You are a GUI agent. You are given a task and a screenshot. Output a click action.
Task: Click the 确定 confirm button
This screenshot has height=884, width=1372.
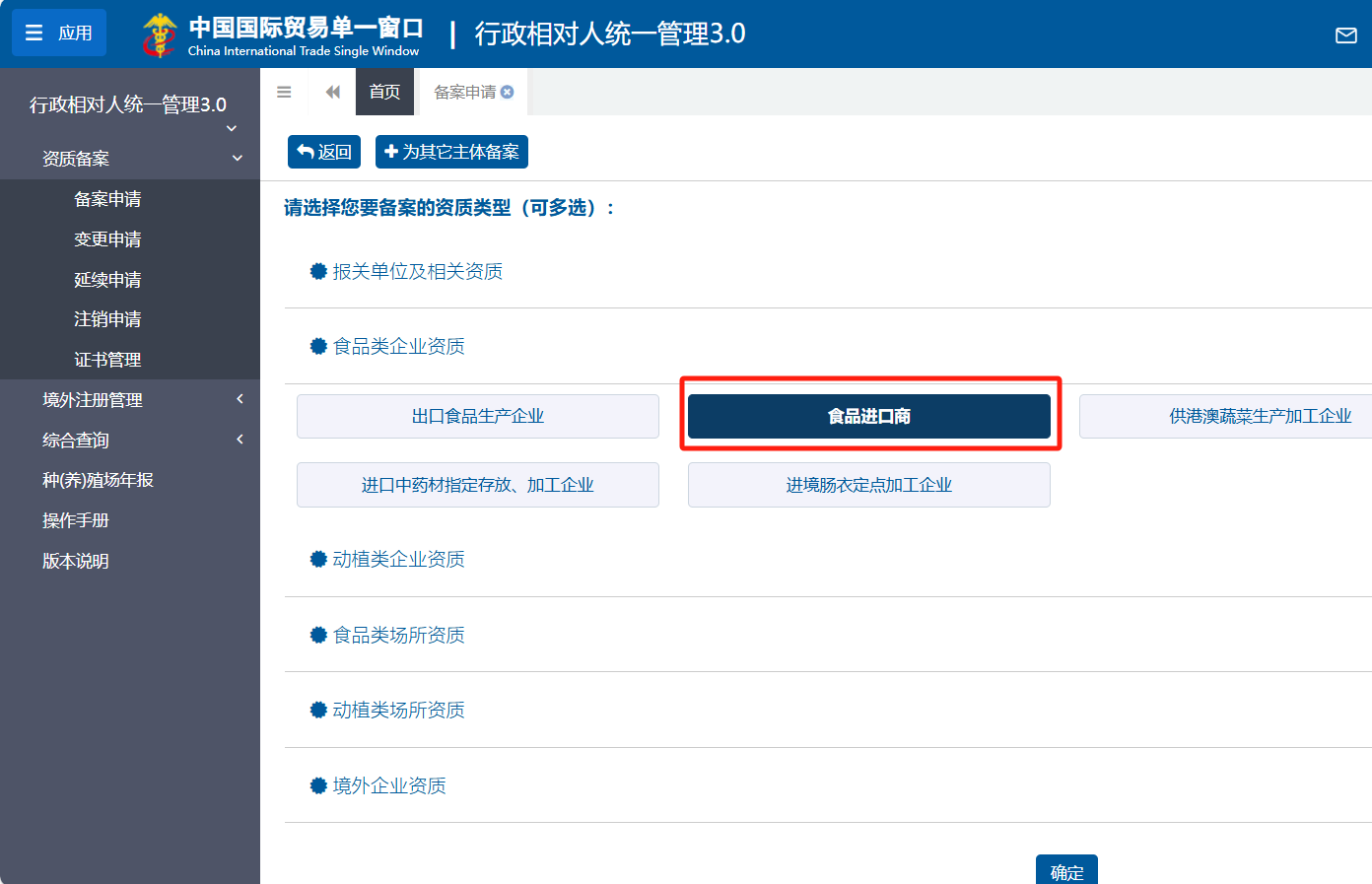[1066, 871]
